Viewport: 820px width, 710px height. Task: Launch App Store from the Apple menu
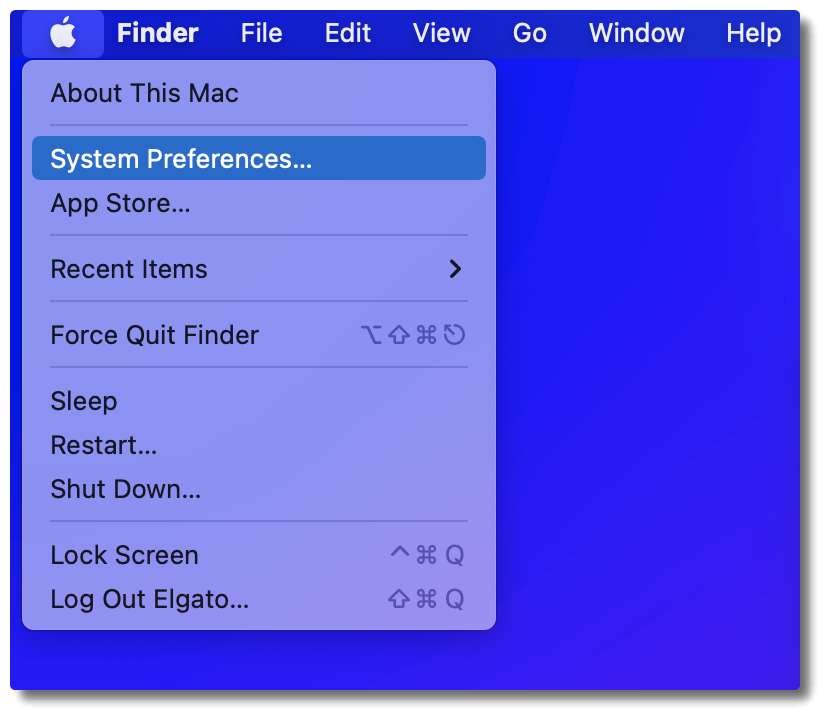pyautogui.click(x=120, y=204)
